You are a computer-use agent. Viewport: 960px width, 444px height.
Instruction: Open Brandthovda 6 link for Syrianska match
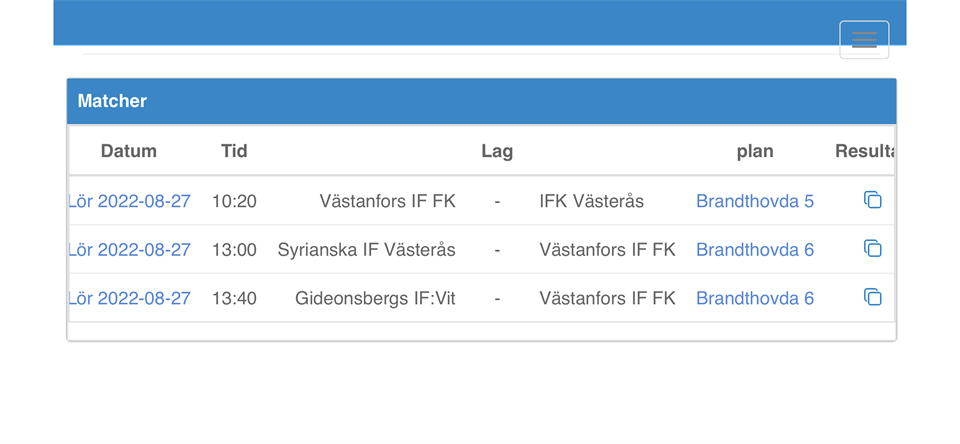755,249
